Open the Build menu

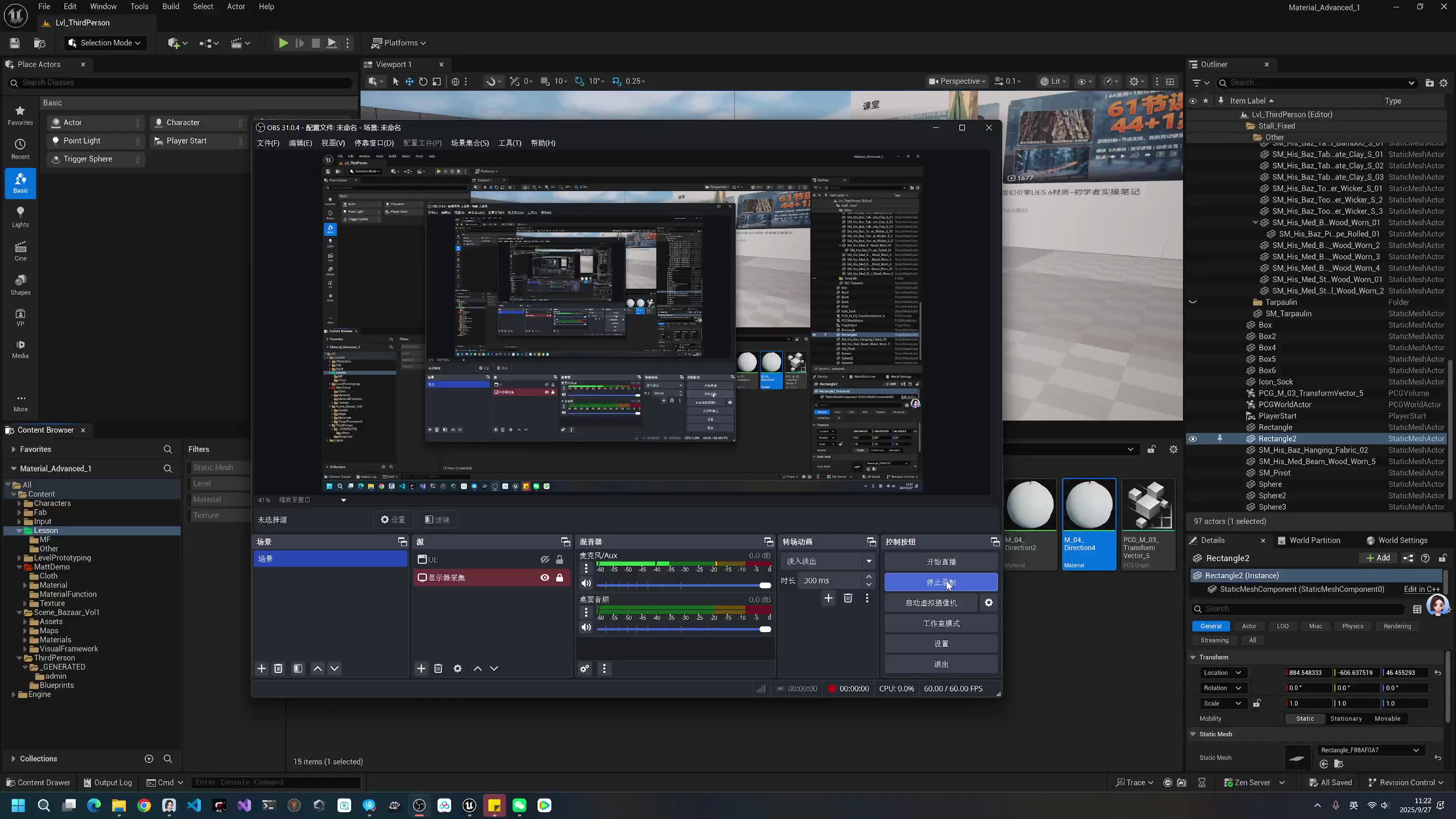171,7
